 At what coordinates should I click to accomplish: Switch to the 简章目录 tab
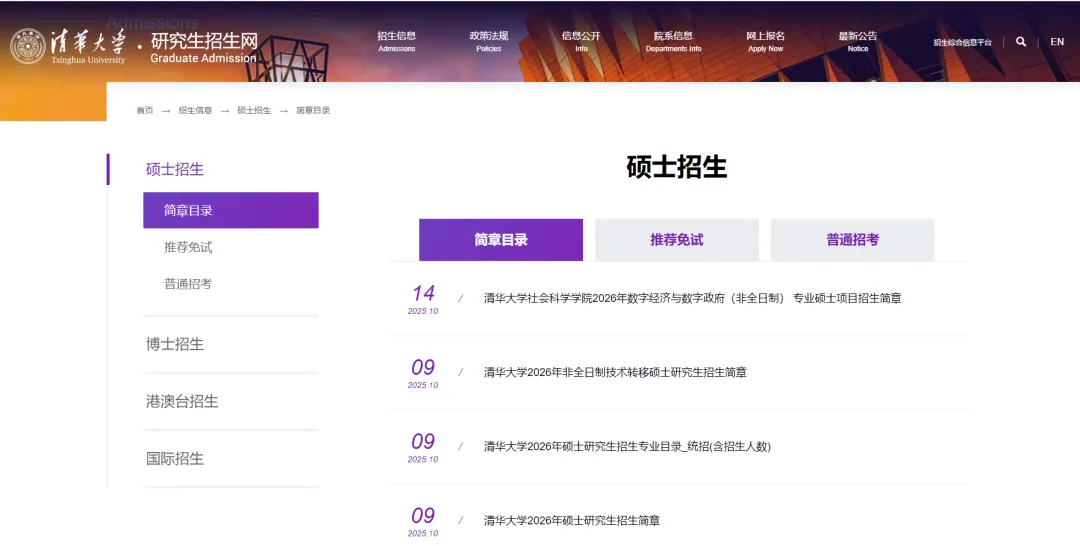point(501,240)
